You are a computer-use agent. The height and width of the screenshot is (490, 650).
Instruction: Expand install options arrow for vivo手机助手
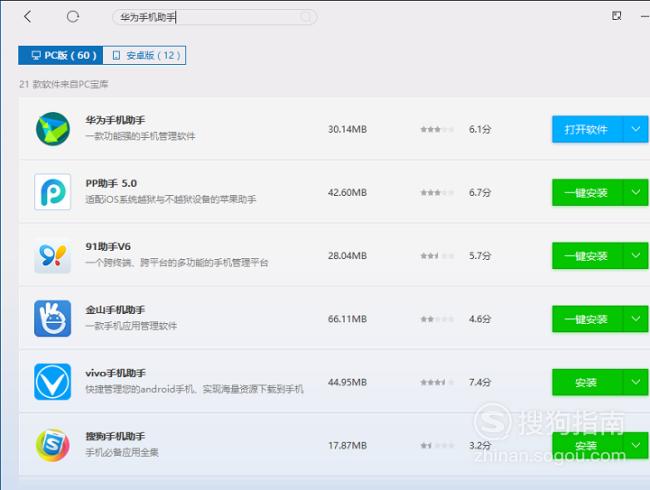635,382
